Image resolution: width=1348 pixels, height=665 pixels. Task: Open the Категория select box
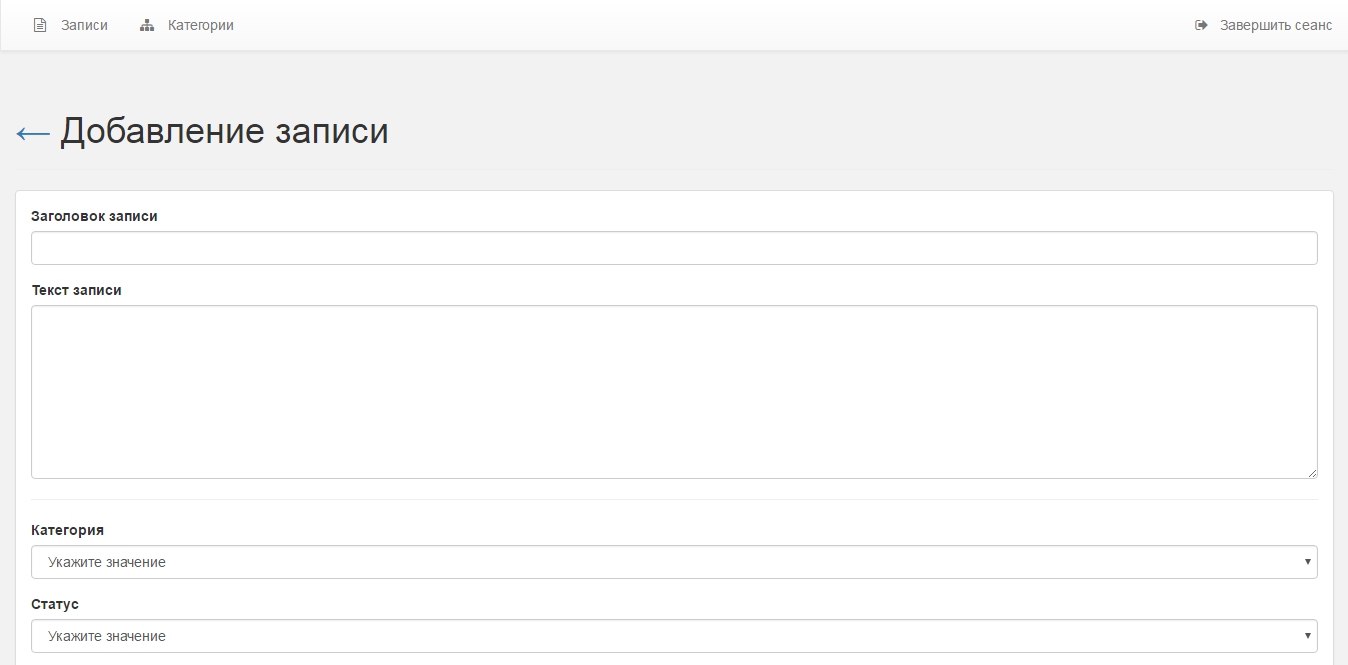[x=674, y=562]
